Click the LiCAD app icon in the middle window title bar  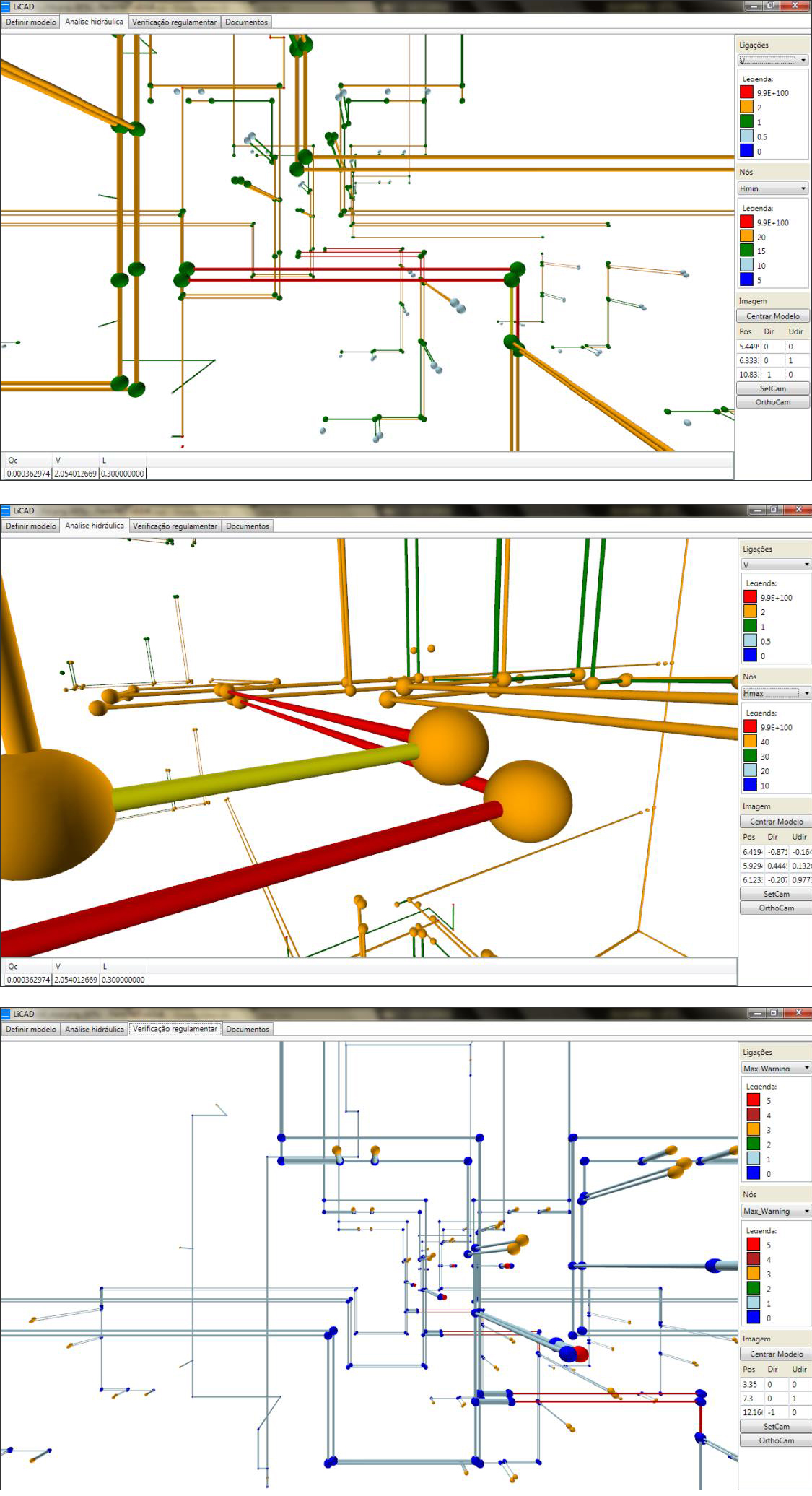pos(6,510)
